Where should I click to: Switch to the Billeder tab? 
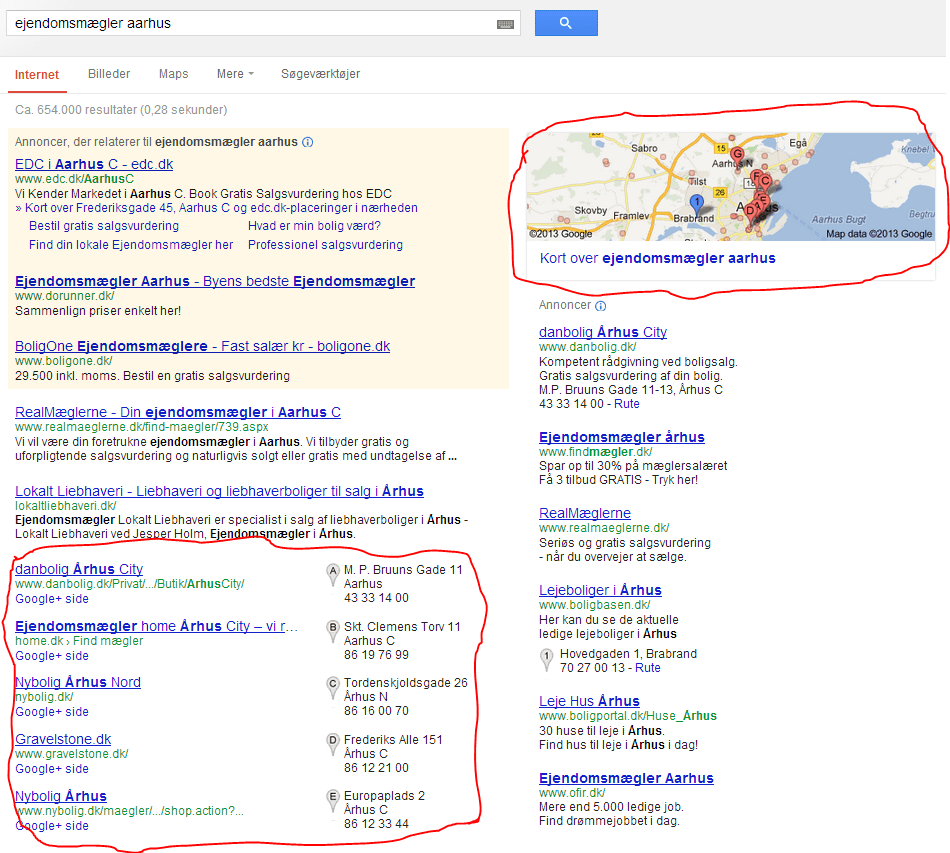coord(109,74)
